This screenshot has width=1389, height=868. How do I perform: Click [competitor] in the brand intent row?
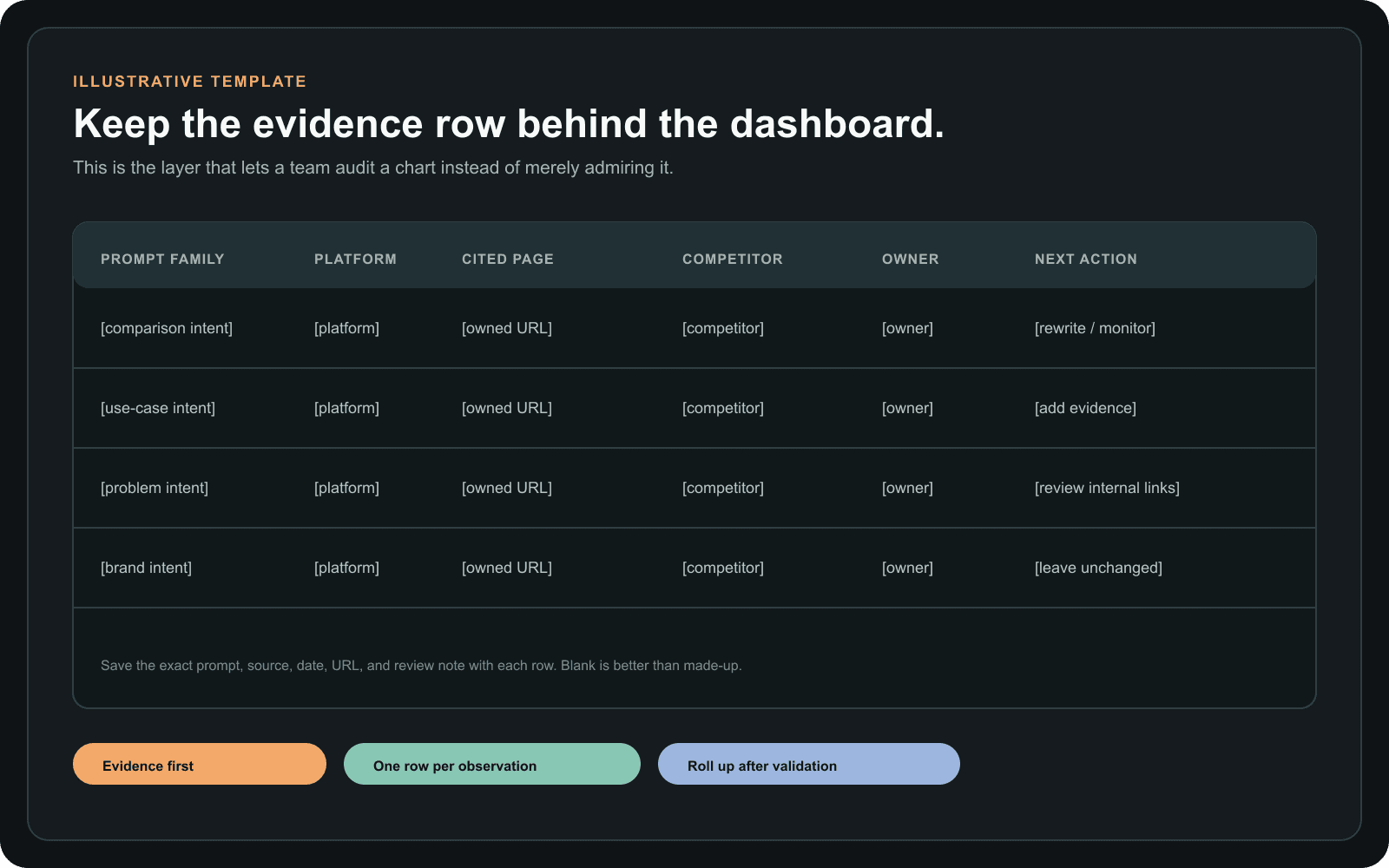(x=723, y=568)
